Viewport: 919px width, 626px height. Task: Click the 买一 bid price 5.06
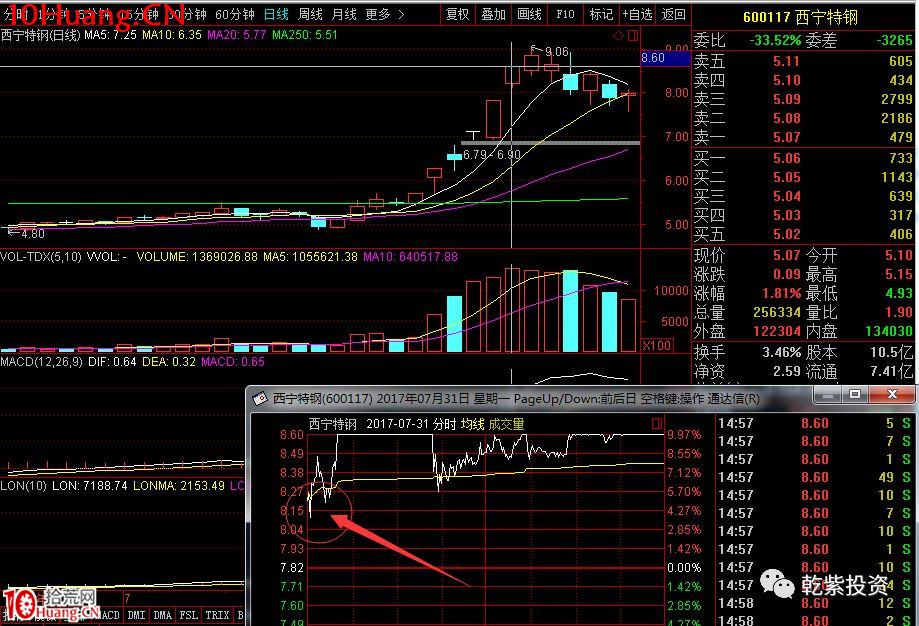coord(786,158)
